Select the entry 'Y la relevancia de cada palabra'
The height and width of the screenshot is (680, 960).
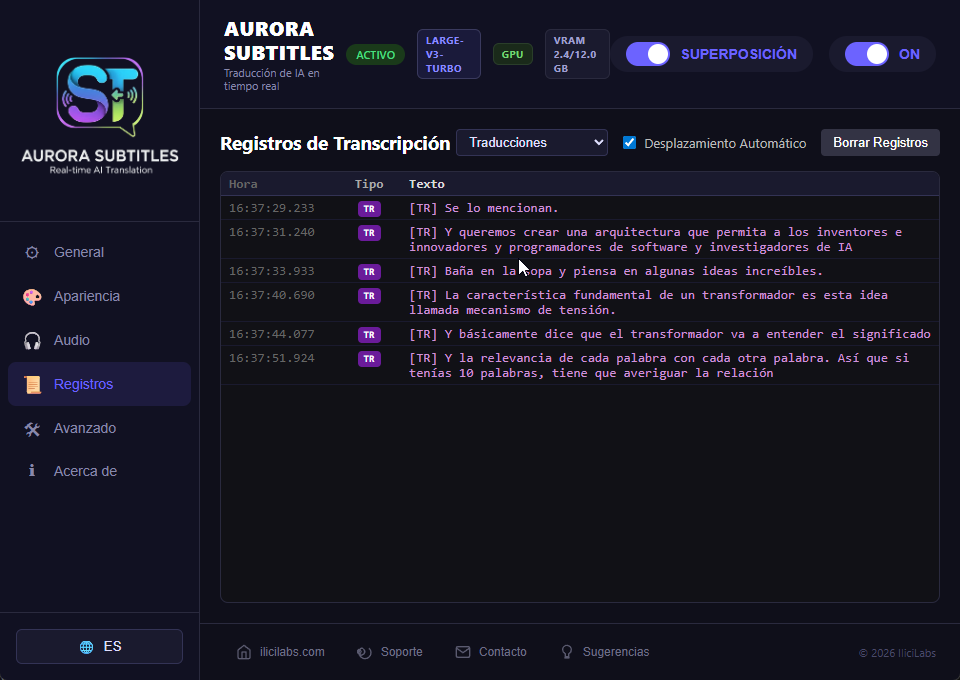(x=659, y=365)
